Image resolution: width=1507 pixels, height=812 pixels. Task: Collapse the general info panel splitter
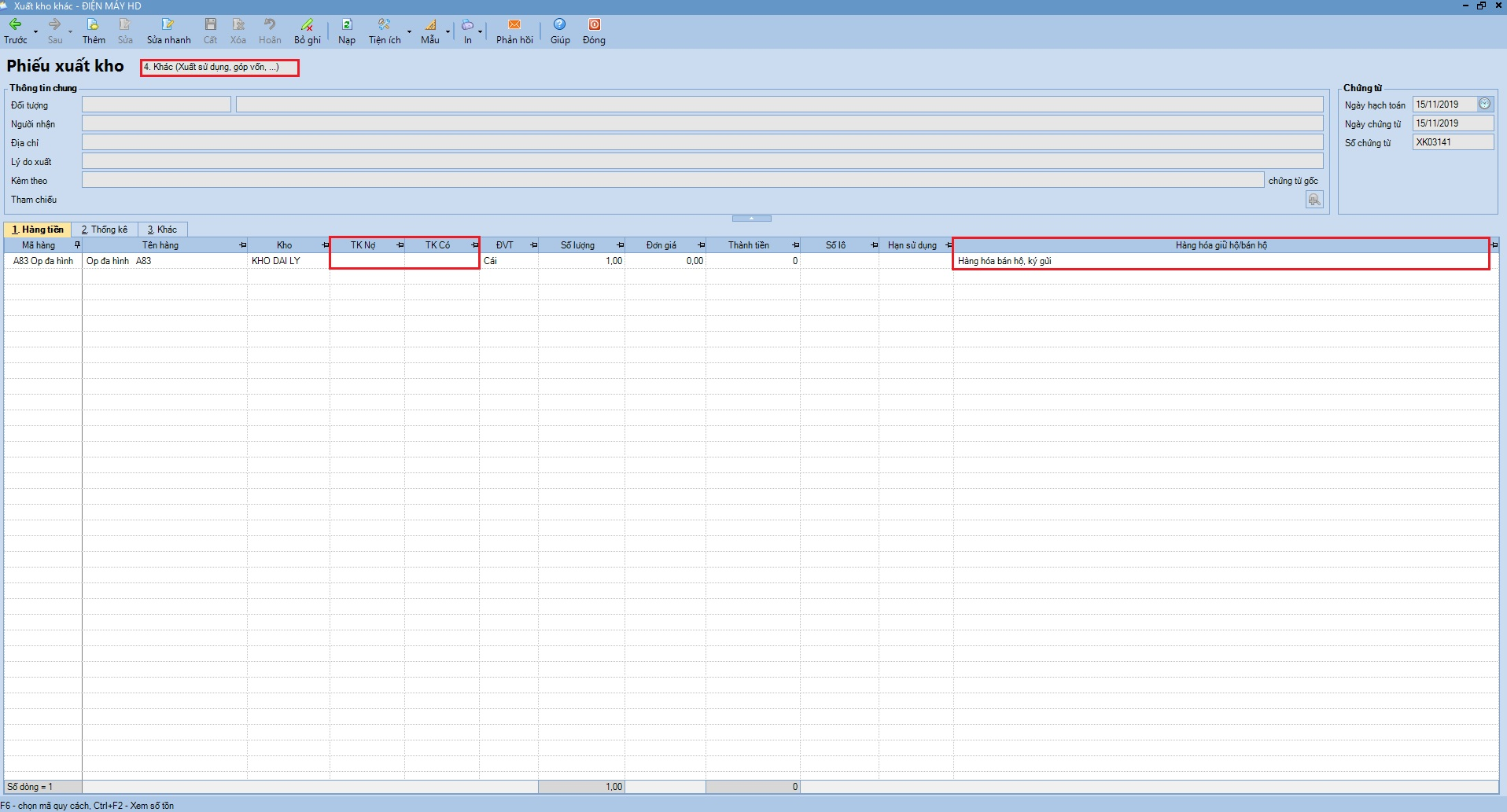coord(751,219)
